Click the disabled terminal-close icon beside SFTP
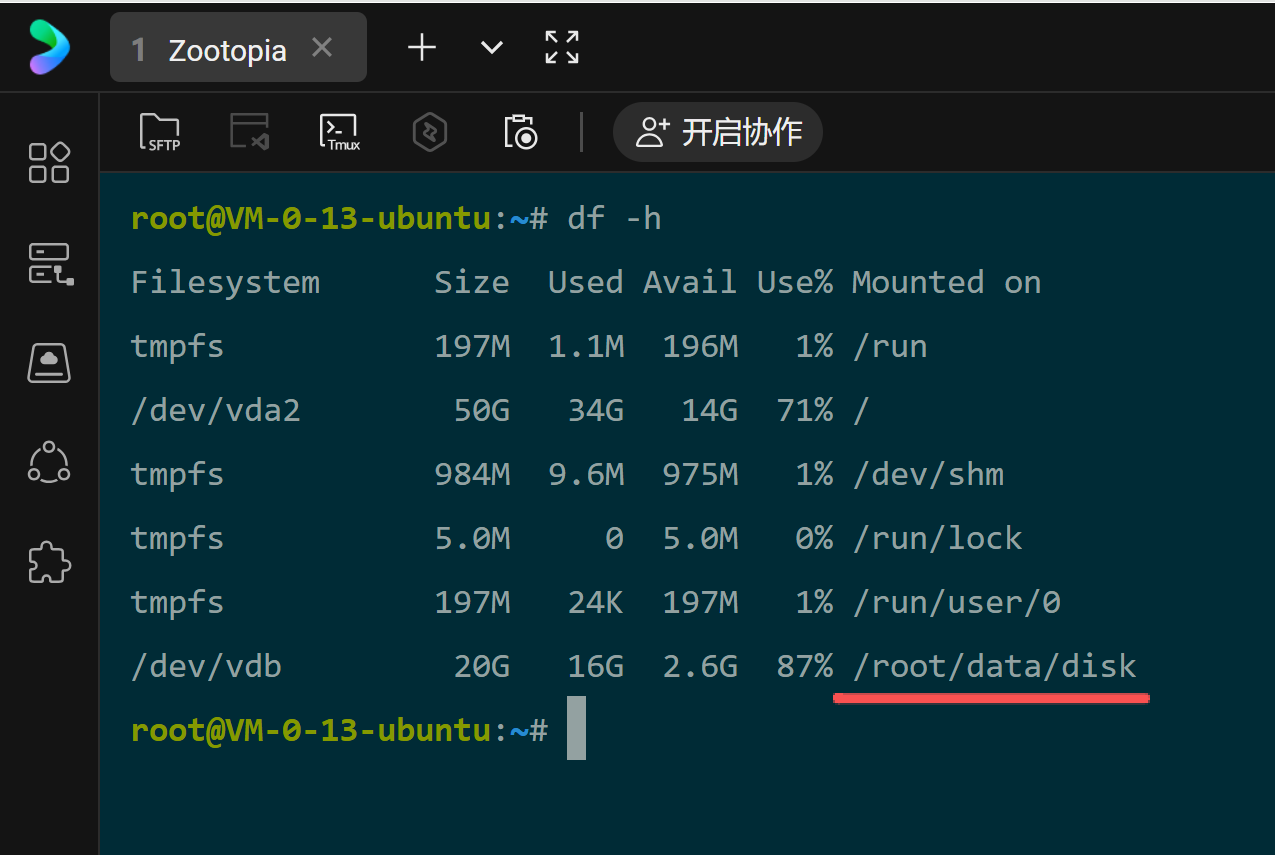 250,131
